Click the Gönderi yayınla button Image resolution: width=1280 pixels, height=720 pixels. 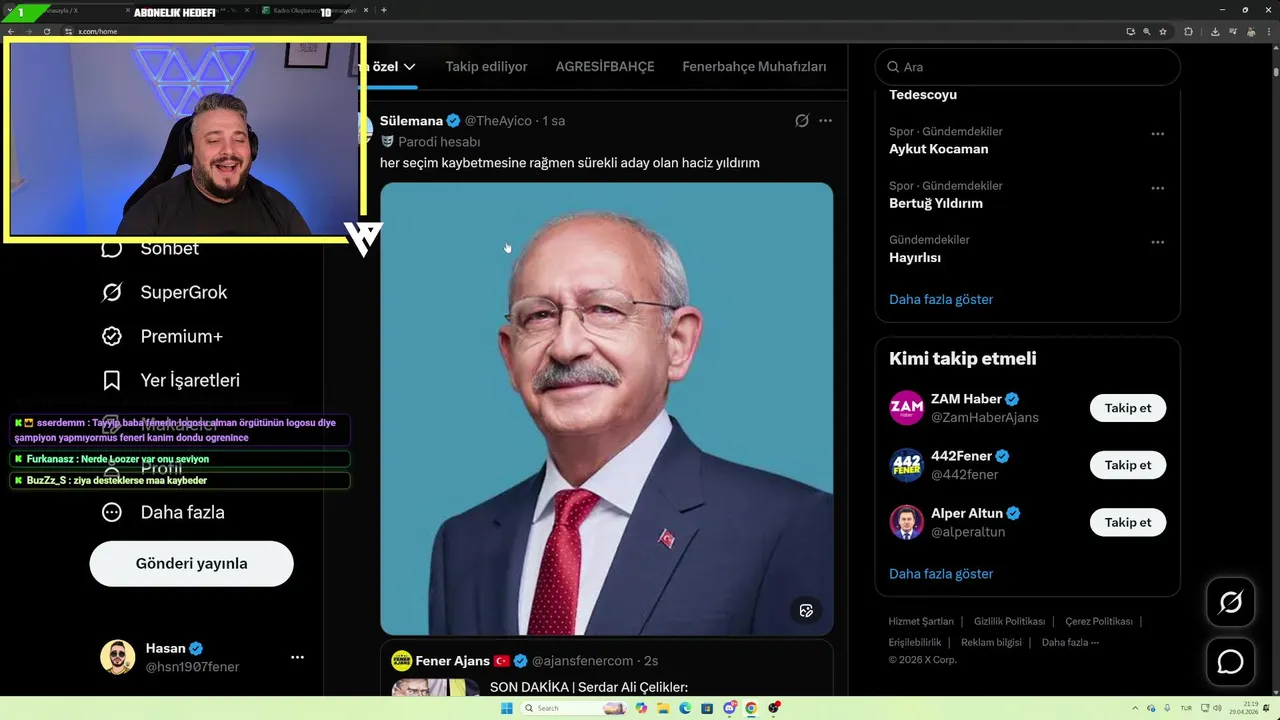(x=191, y=563)
